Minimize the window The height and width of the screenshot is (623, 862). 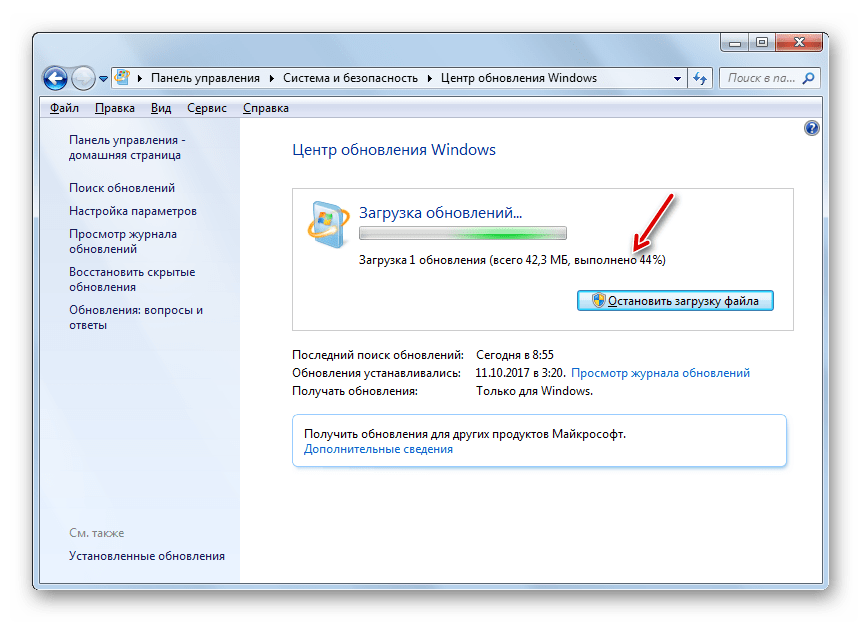pyautogui.click(x=734, y=43)
